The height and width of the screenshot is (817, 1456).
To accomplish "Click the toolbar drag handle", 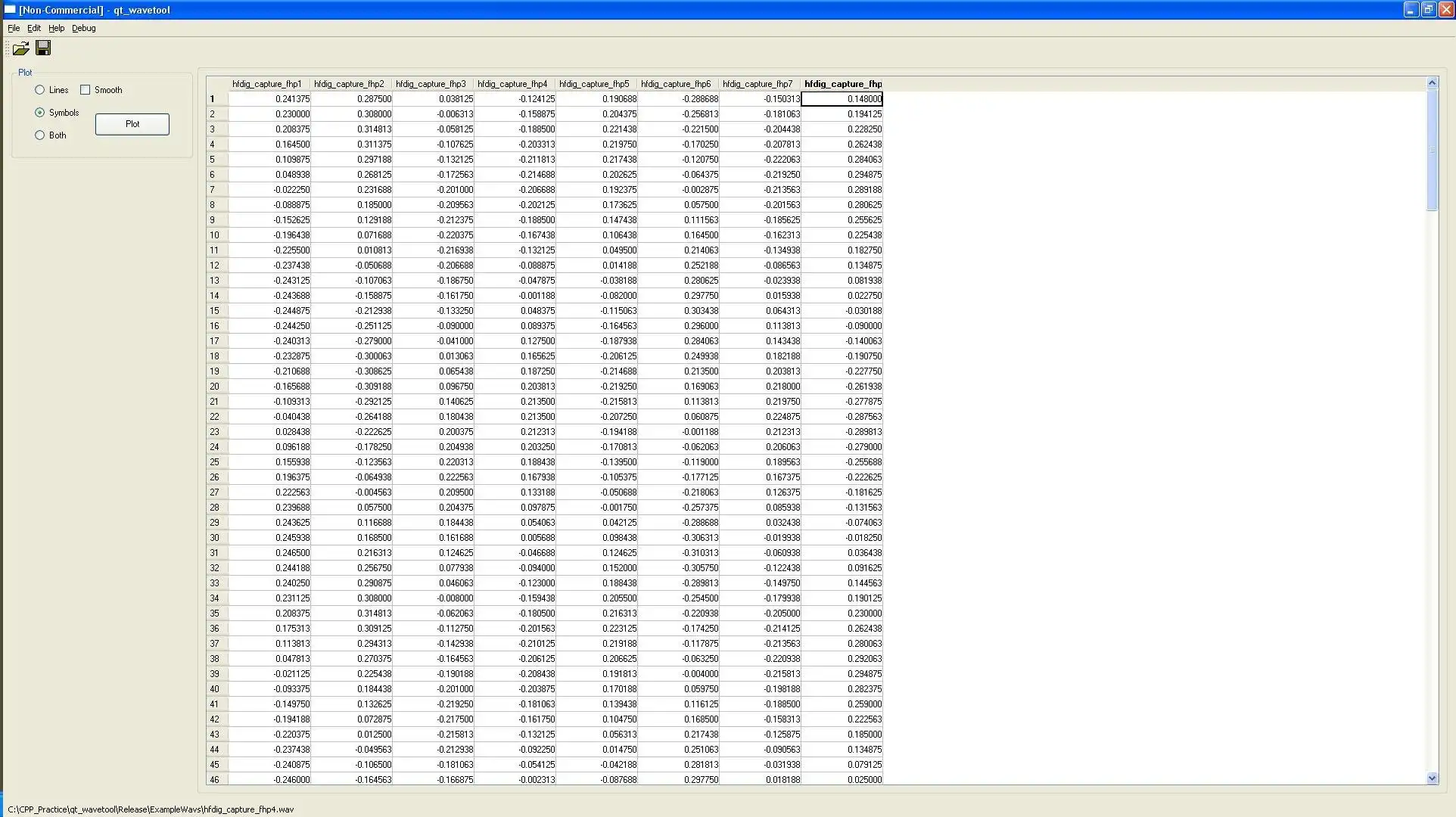I will click(7, 48).
